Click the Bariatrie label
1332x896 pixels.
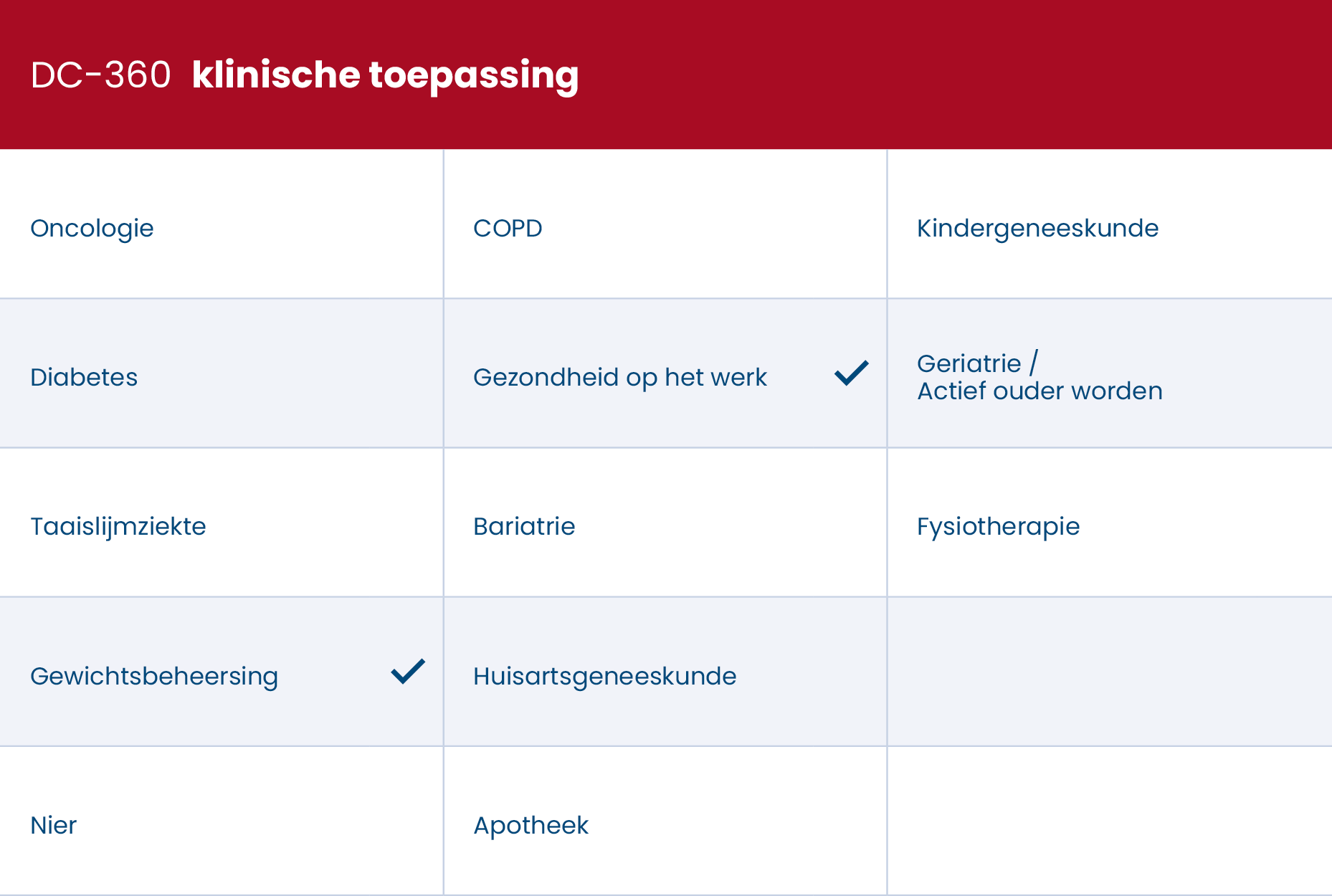tap(524, 527)
